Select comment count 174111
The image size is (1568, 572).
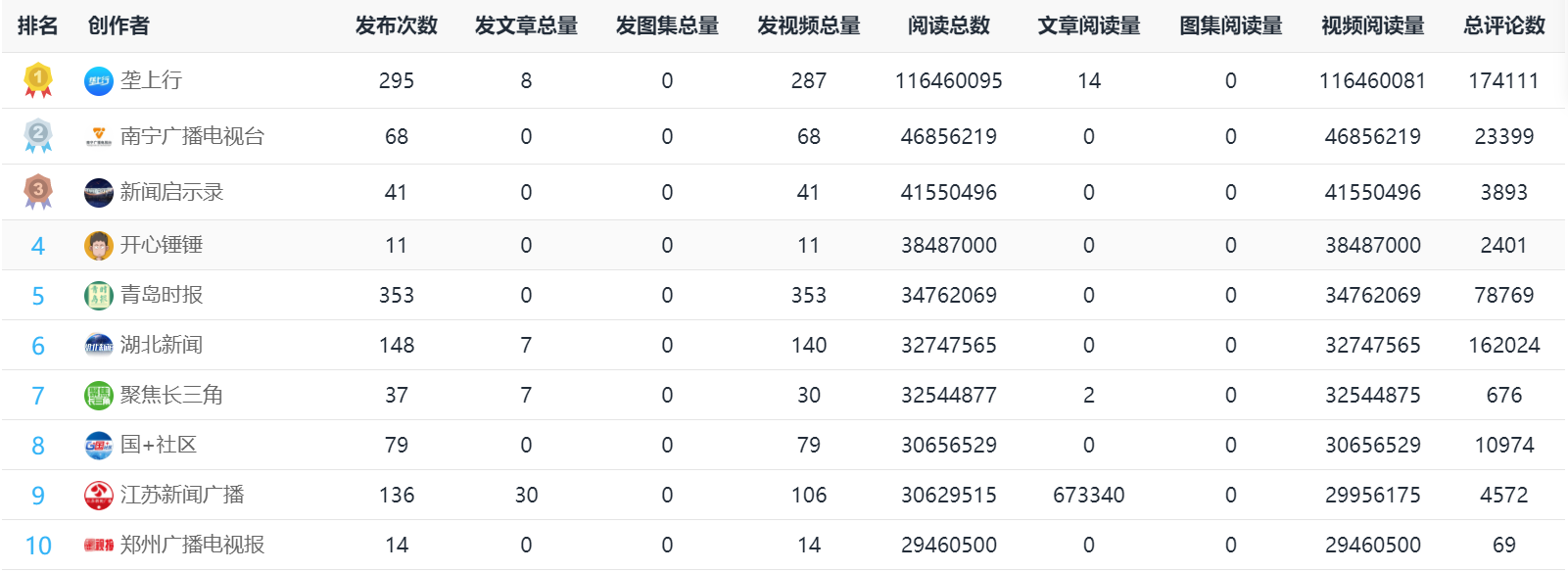click(1504, 80)
